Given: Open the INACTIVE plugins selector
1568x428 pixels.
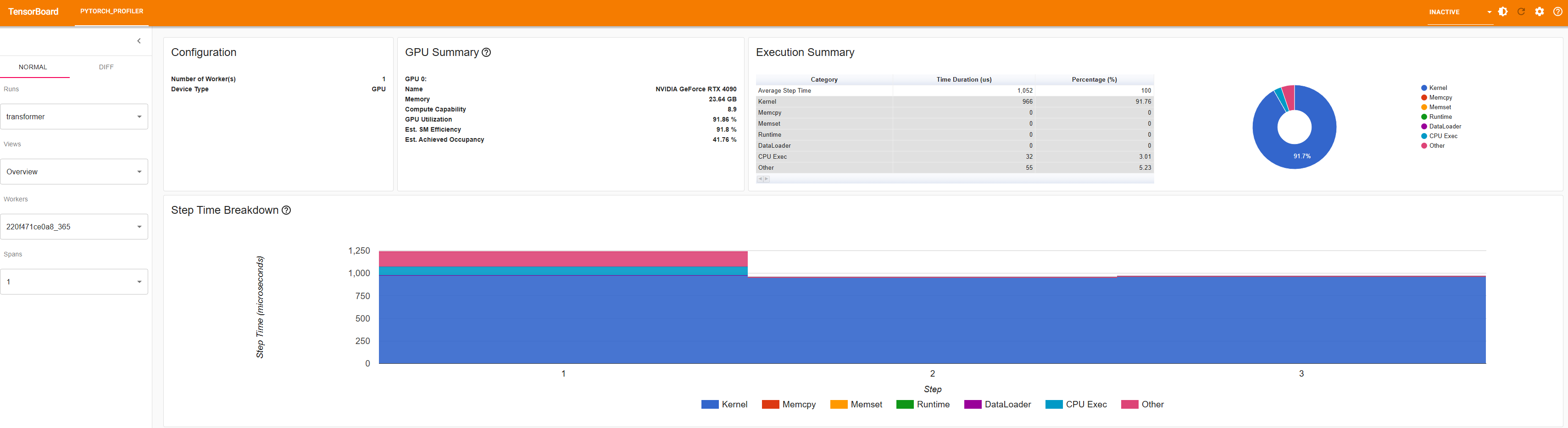Looking at the screenshot, I should tap(1460, 12).
